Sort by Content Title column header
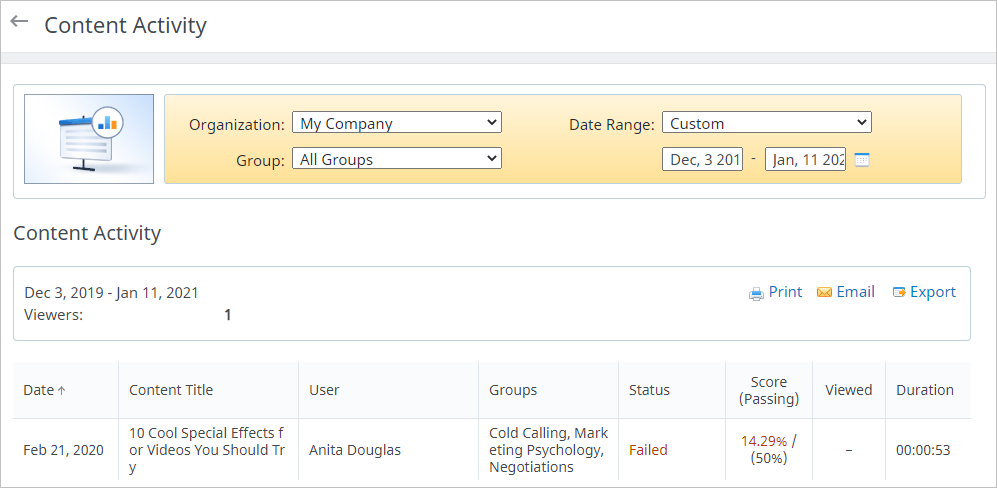The image size is (997, 488). pyautogui.click(x=171, y=390)
